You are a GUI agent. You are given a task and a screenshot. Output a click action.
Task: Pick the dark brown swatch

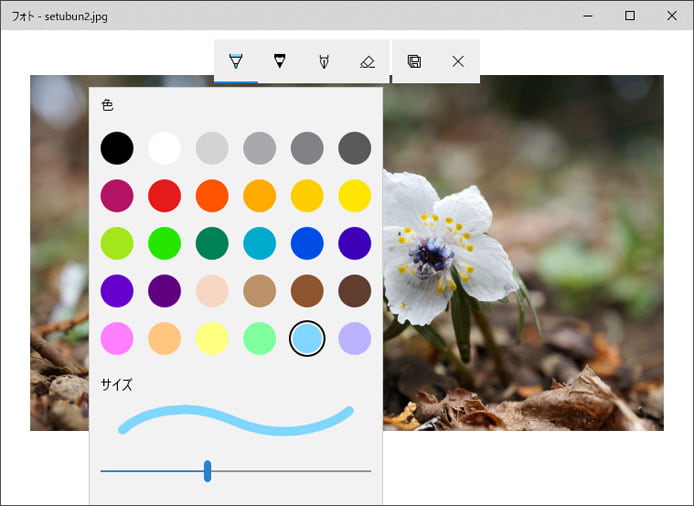click(x=355, y=291)
